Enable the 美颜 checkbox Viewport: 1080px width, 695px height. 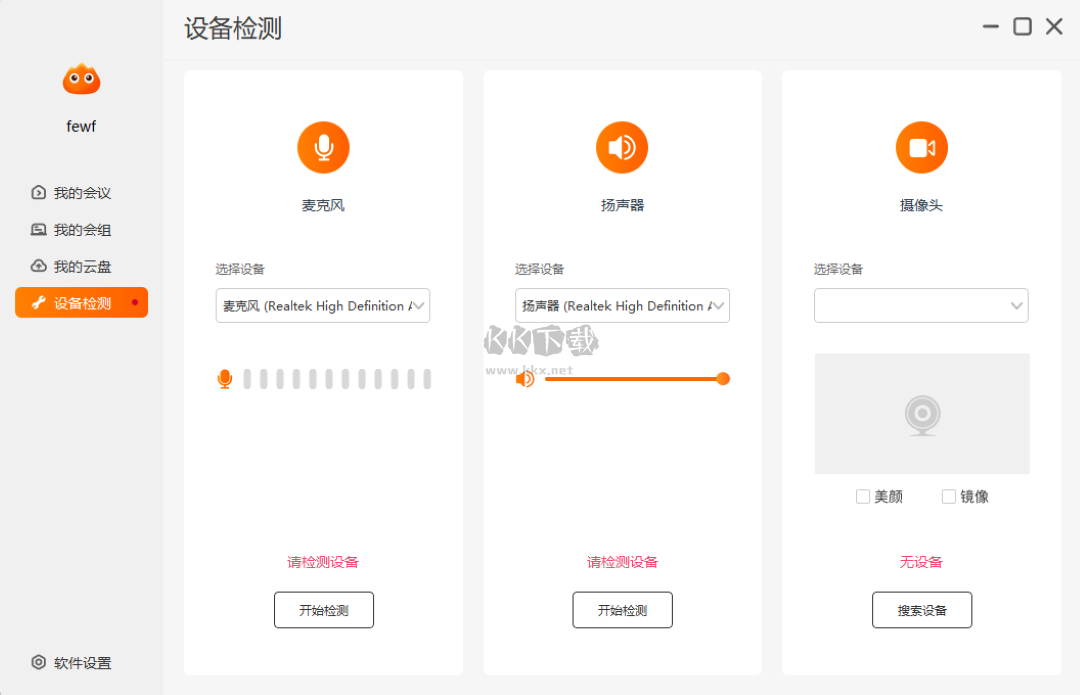pos(862,496)
